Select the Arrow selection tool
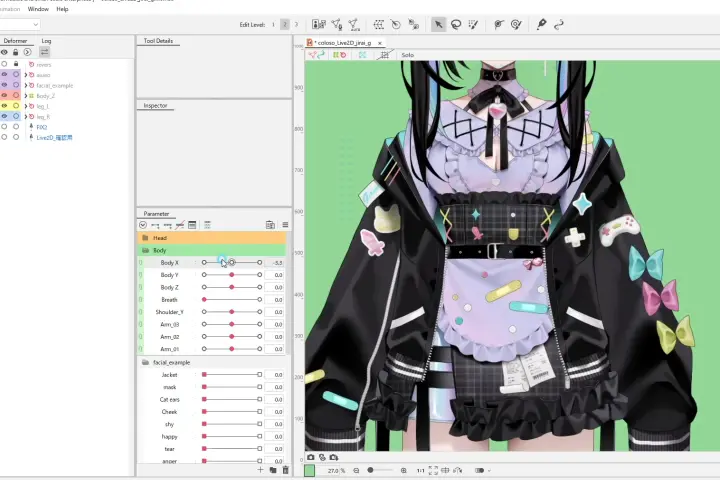The width and height of the screenshot is (720, 480). click(x=438, y=24)
